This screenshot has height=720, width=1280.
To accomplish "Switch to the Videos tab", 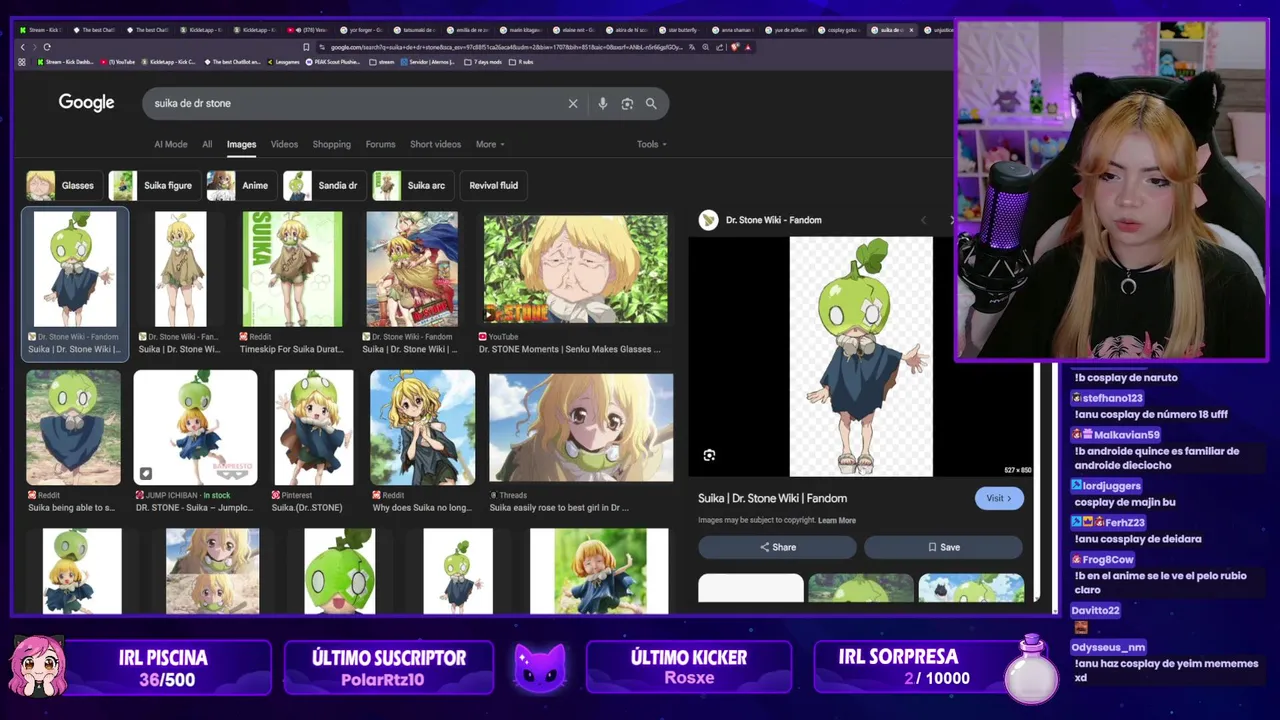I will [x=284, y=144].
